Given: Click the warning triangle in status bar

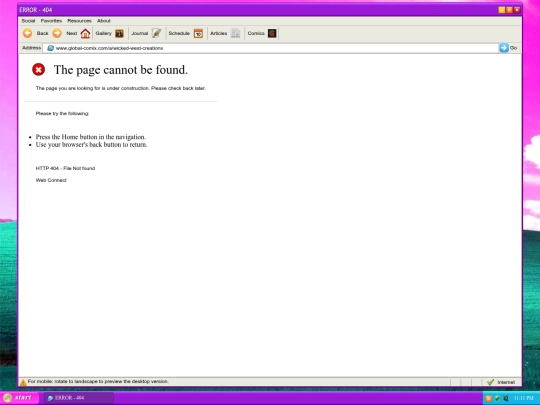Looking at the screenshot, I should (23, 382).
